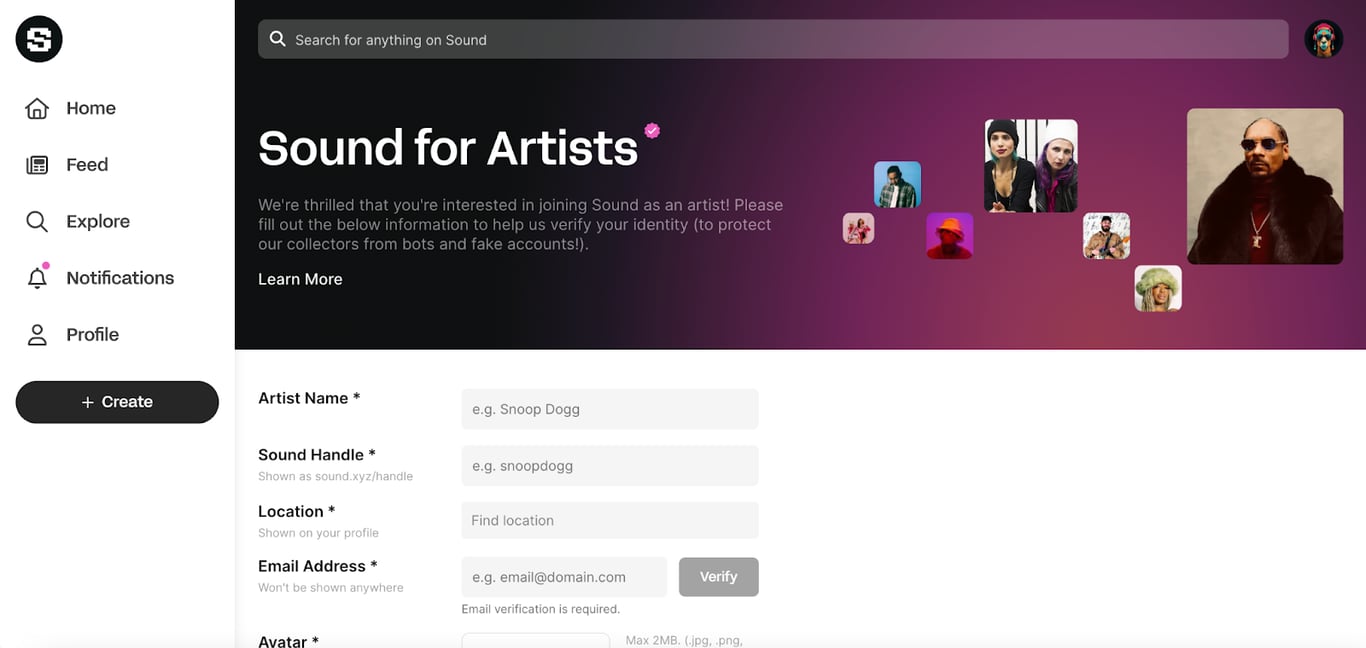Follow the Learn More link

click(300, 279)
